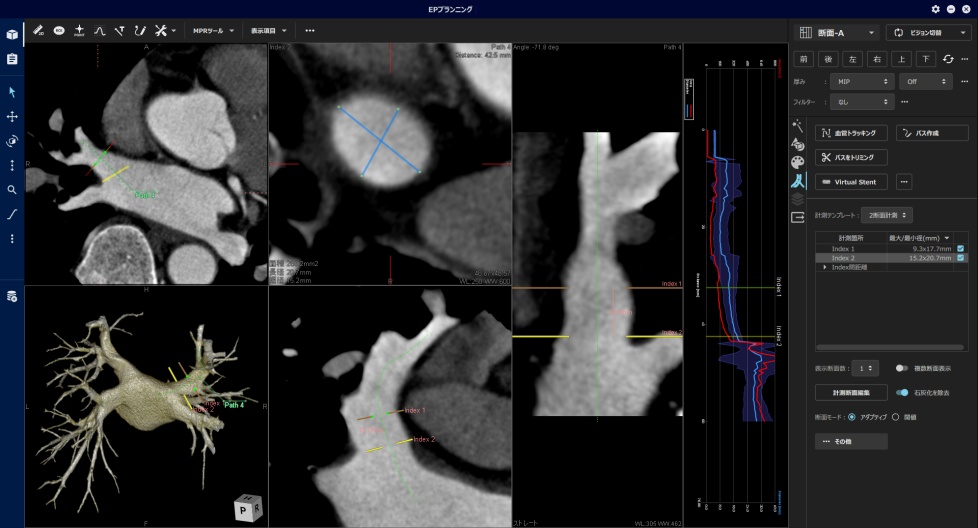Click the Virtual Stent button
The image size is (978, 528).
pyautogui.click(x=851, y=182)
